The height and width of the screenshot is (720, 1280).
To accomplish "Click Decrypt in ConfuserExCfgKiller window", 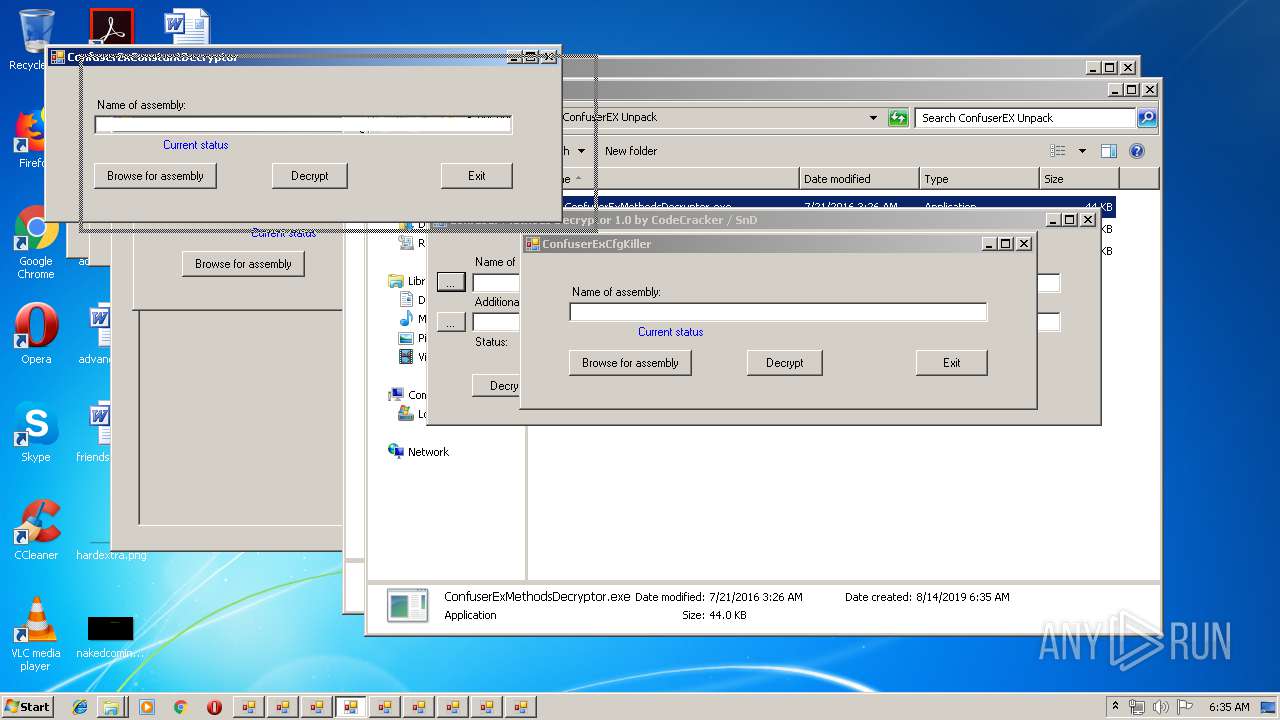I will [785, 363].
